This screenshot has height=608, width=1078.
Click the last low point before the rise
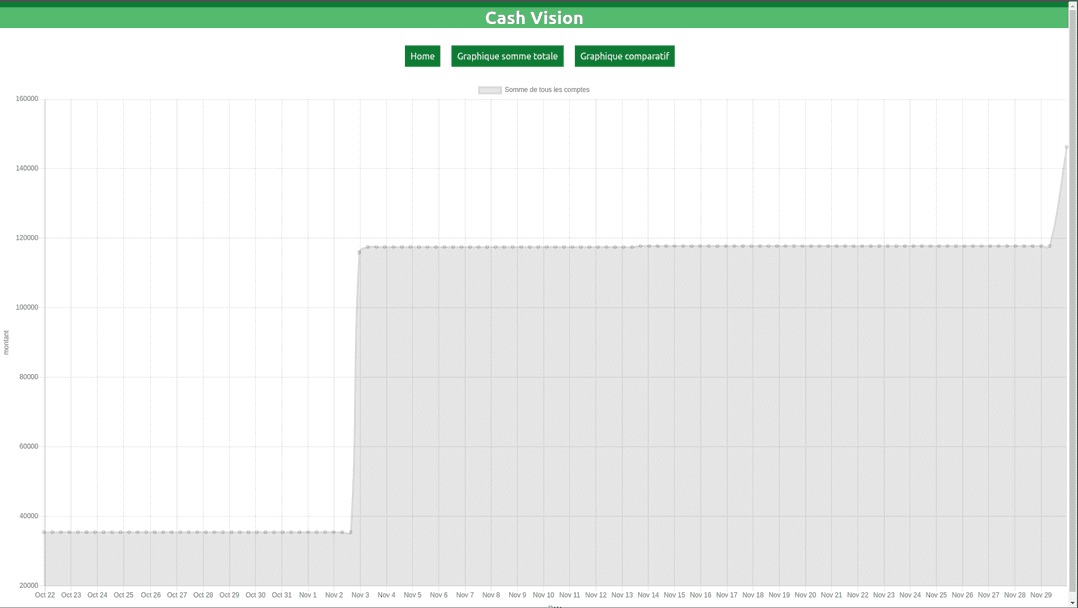(x=351, y=532)
